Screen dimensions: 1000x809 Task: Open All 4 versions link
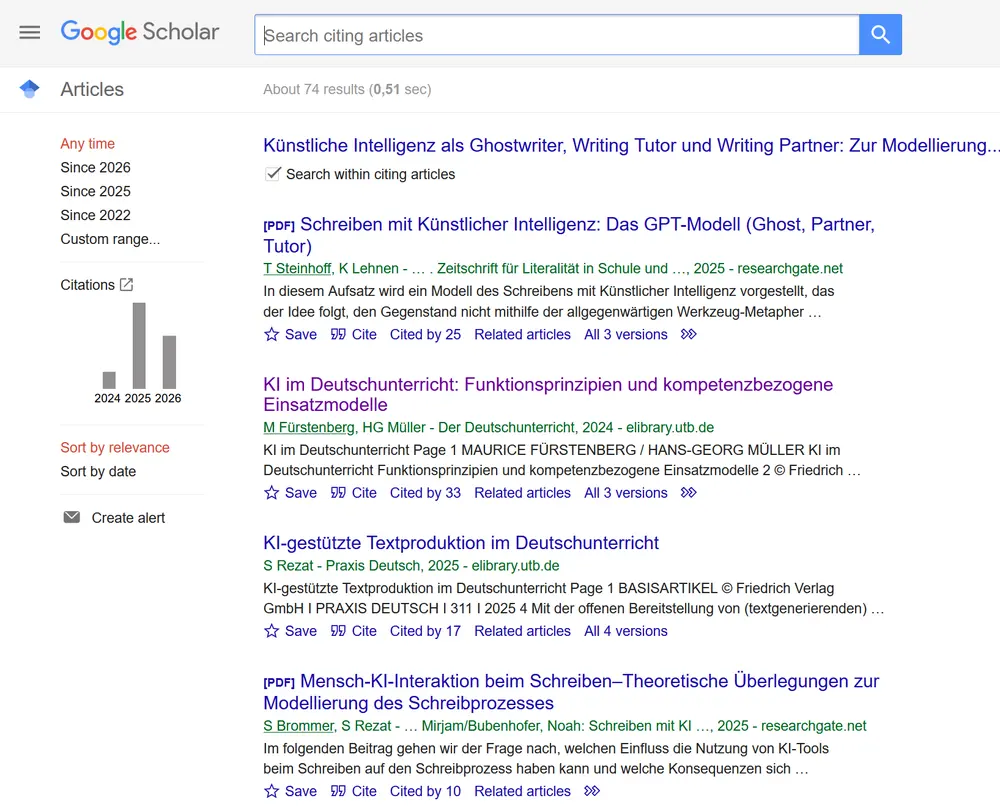626,631
